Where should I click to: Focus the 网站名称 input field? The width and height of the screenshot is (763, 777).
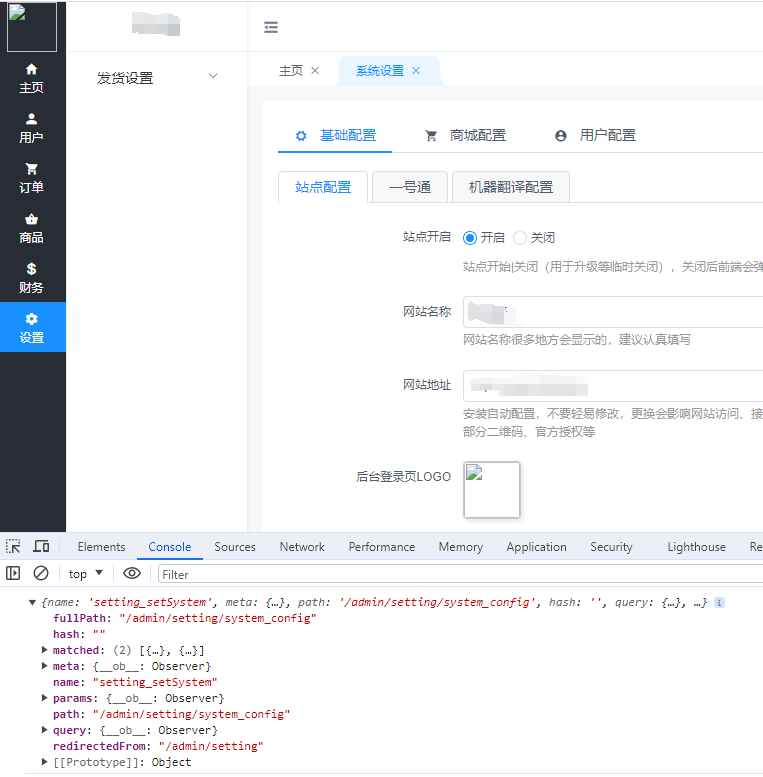613,312
